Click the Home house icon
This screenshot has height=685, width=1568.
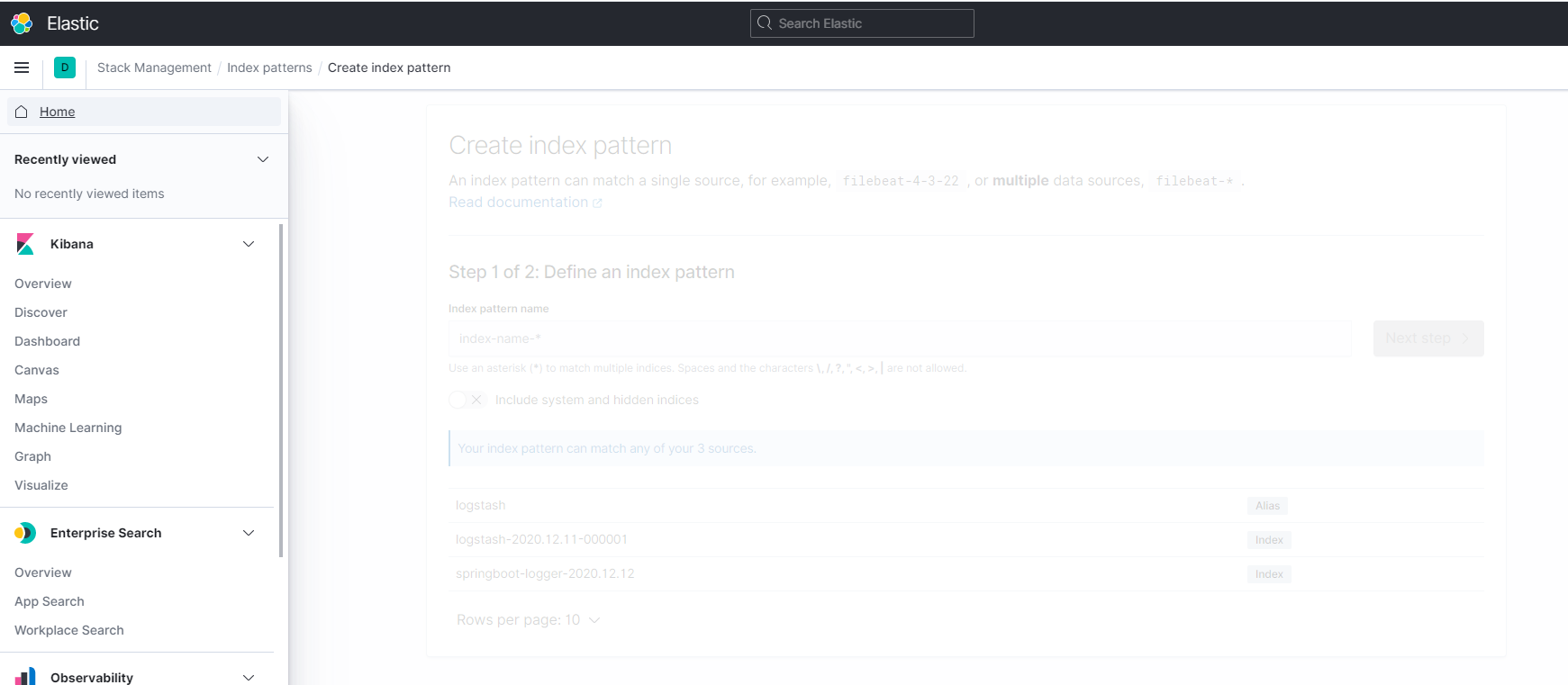[22, 112]
